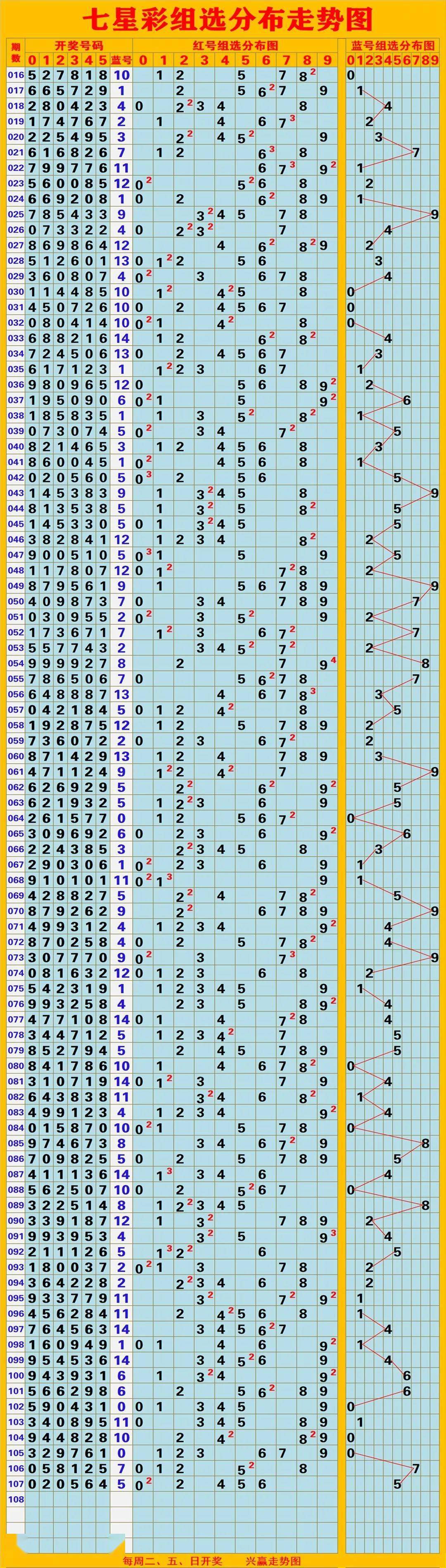Click the 蓝号 column header
The height and width of the screenshot is (1568, 446).
121,60
